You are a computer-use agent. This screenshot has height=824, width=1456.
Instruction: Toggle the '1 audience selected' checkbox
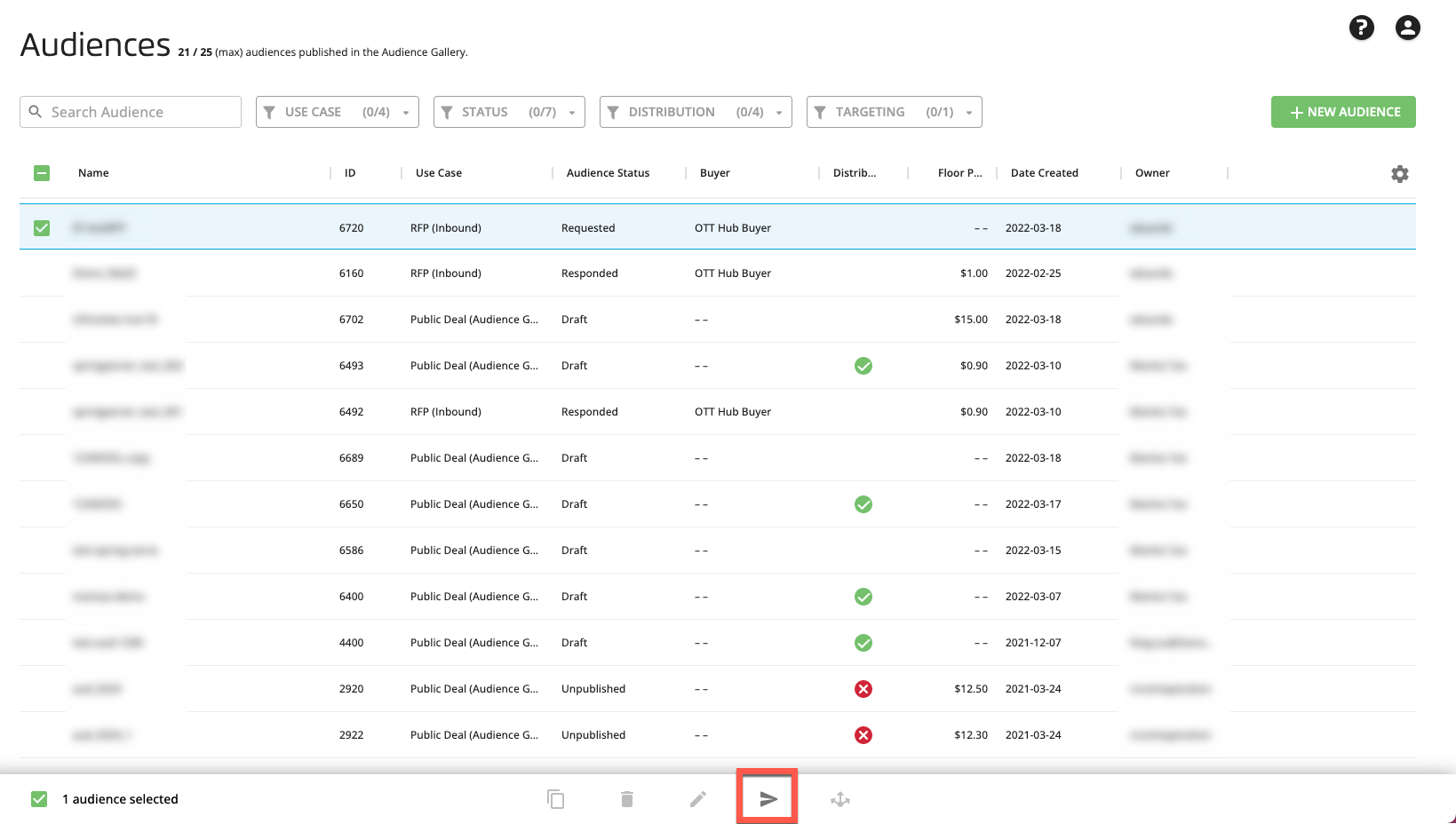click(39, 799)
